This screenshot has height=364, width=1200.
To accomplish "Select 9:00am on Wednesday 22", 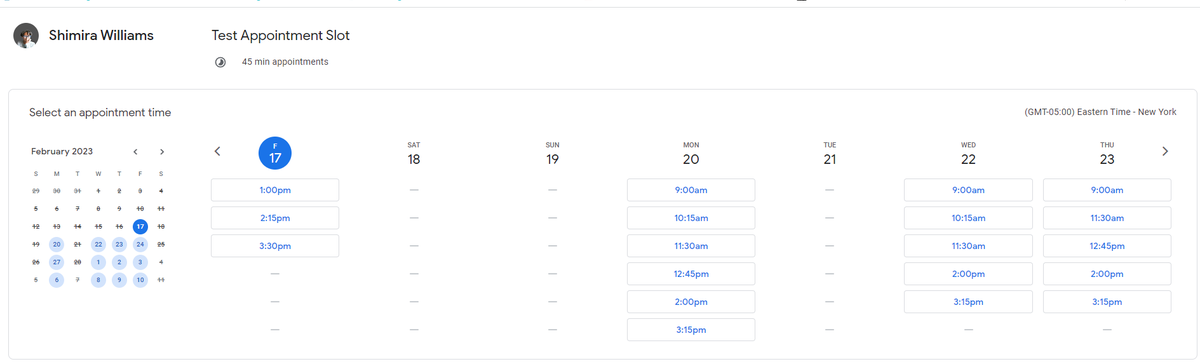I will [x=968, y=190].
